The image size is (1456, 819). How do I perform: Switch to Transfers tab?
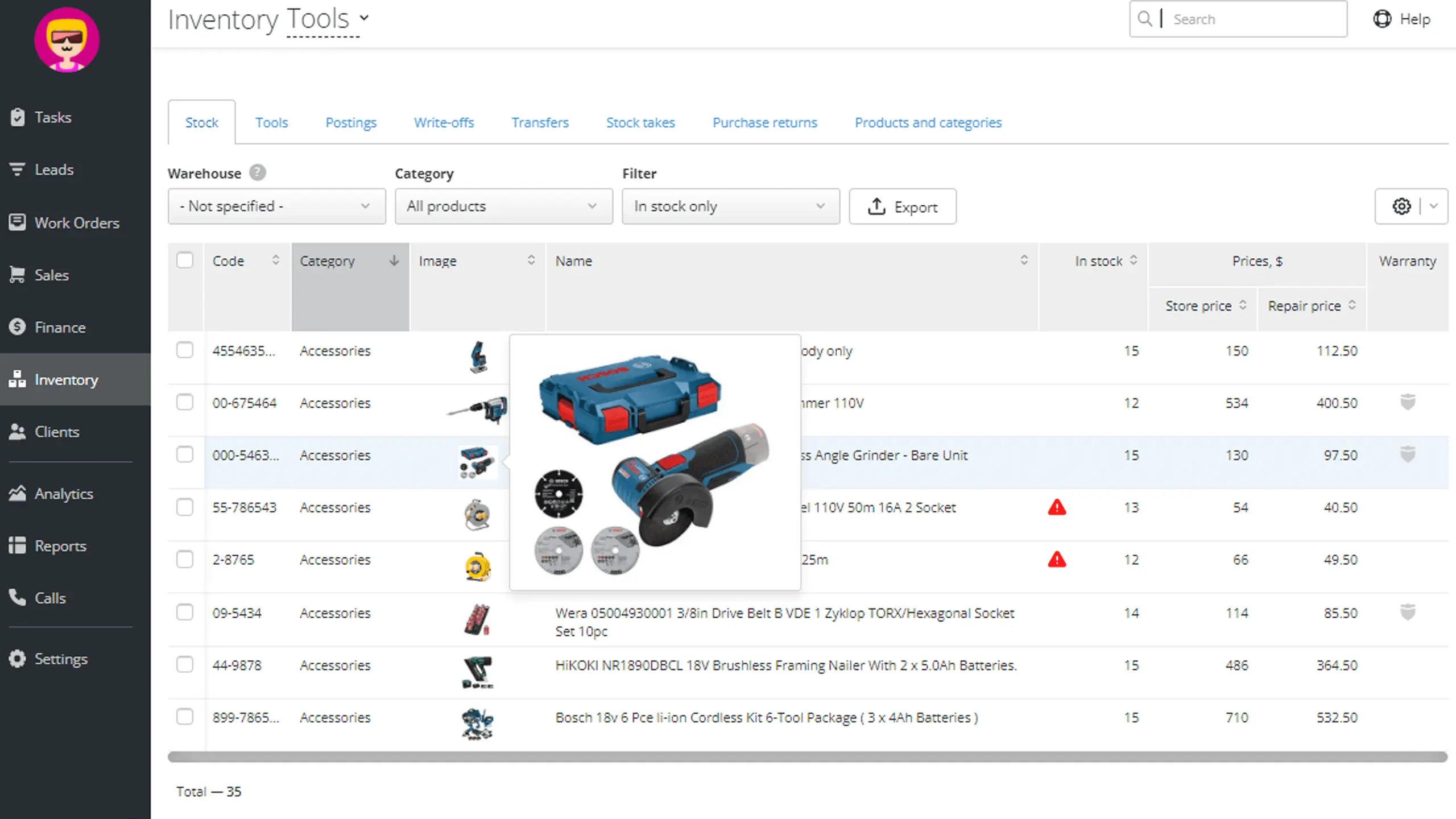pos(540,122)
